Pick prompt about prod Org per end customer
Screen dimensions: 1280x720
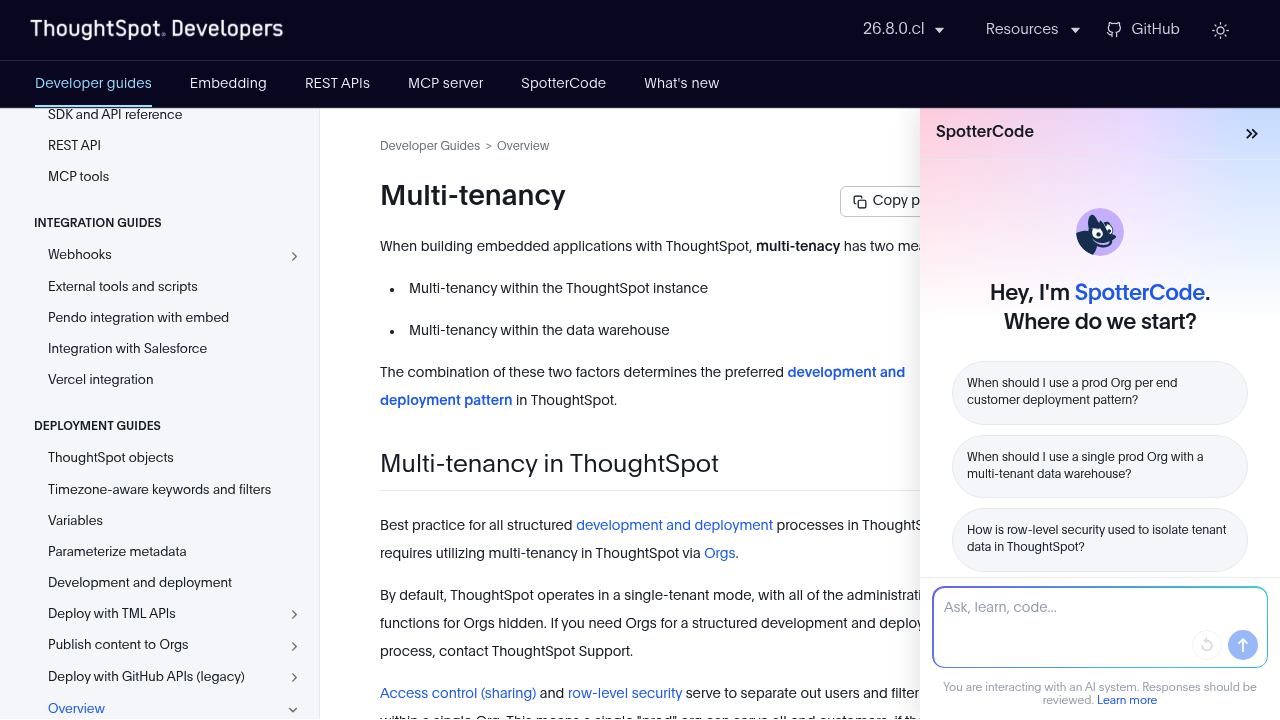click(x=1100, y=392)
